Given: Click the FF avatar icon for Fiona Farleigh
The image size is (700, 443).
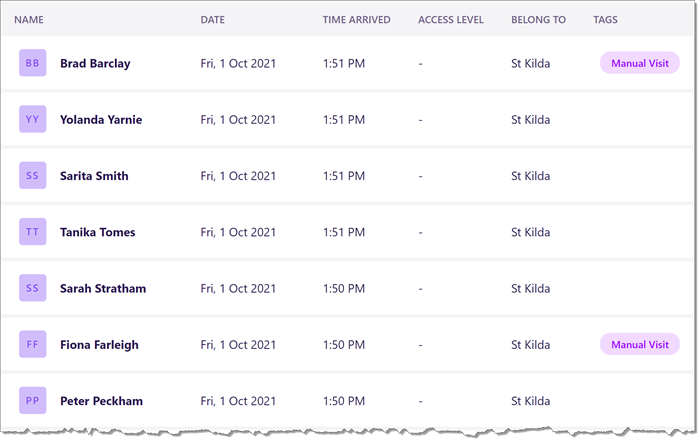Looking at the screenshot, I should 33,344.
